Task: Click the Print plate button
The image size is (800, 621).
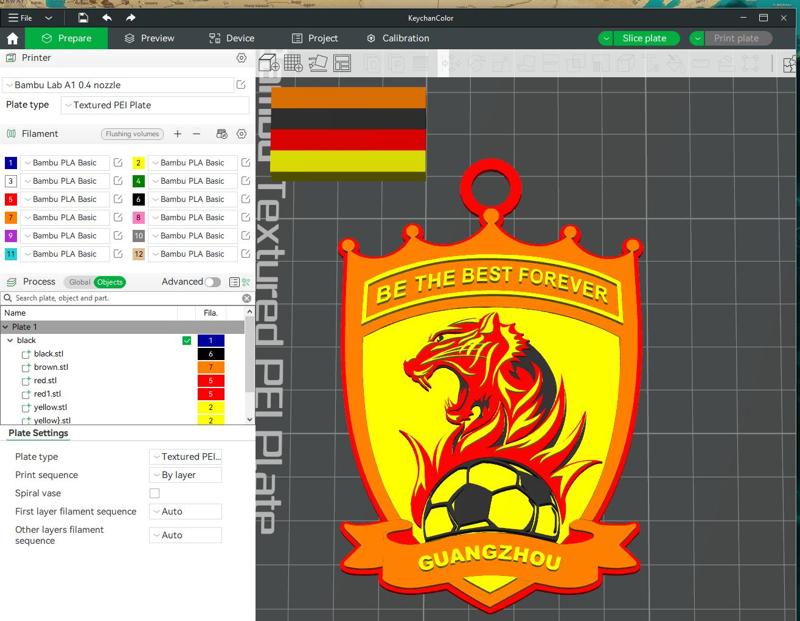Action: 738,38
